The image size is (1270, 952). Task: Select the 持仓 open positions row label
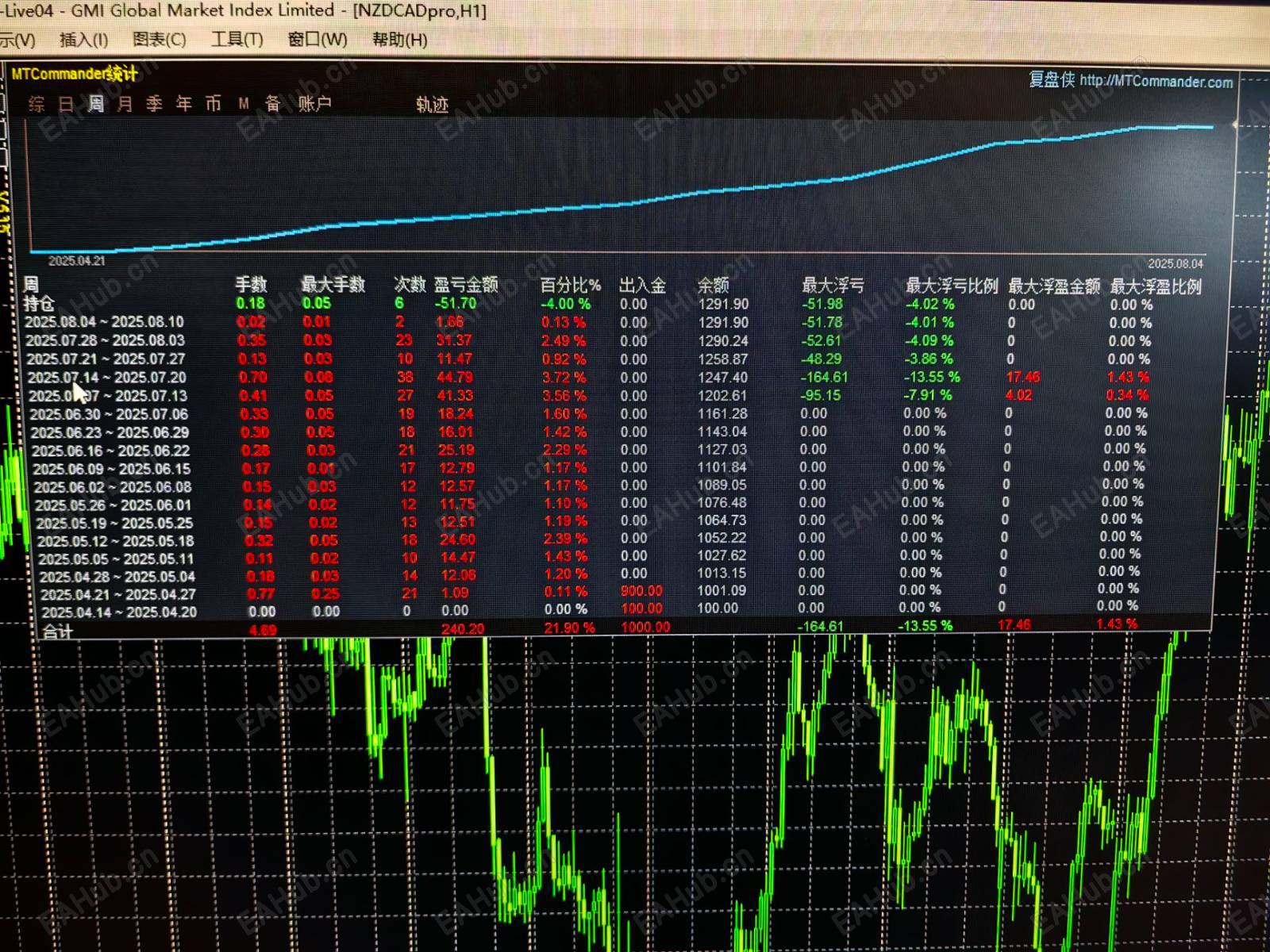(x=38, y=303)
